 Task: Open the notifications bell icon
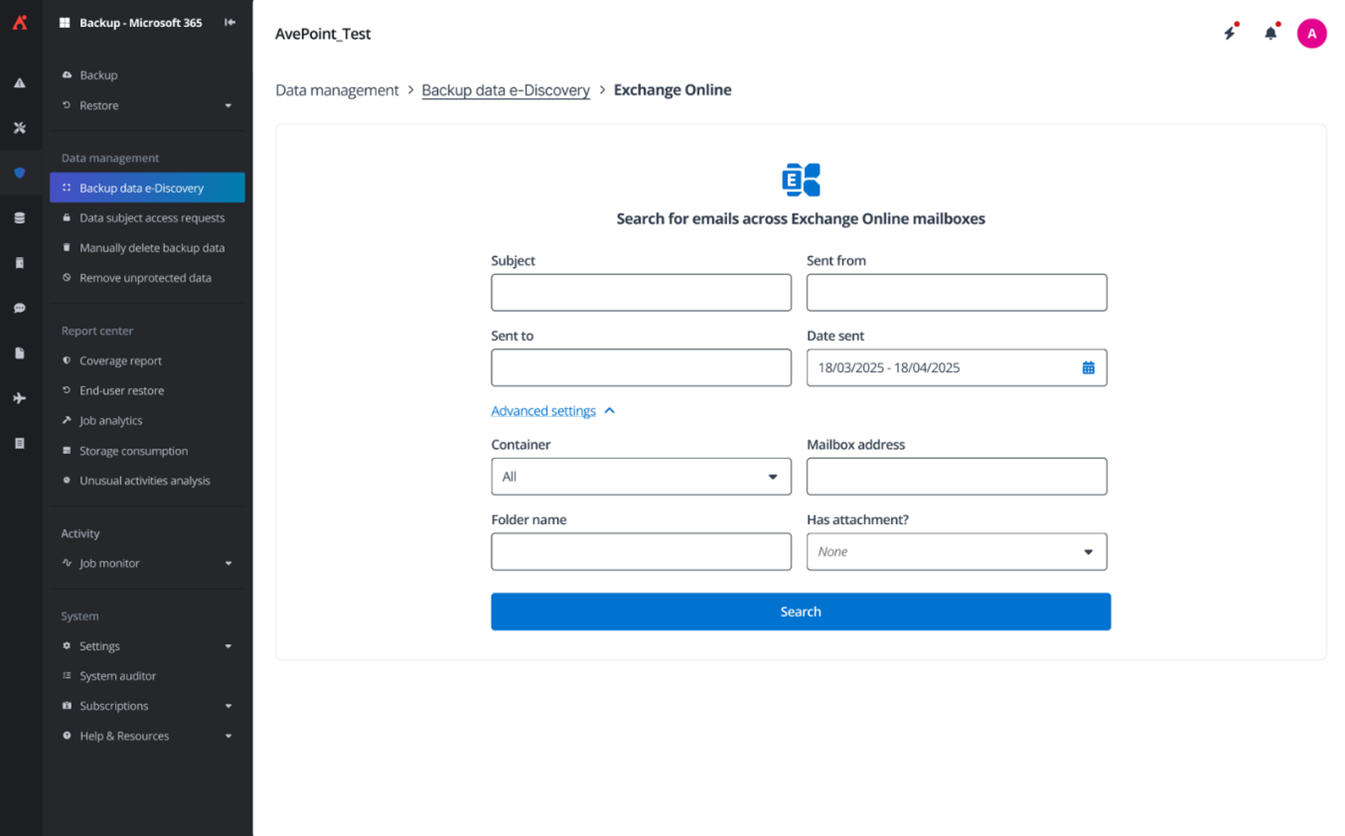(1270, 33)
